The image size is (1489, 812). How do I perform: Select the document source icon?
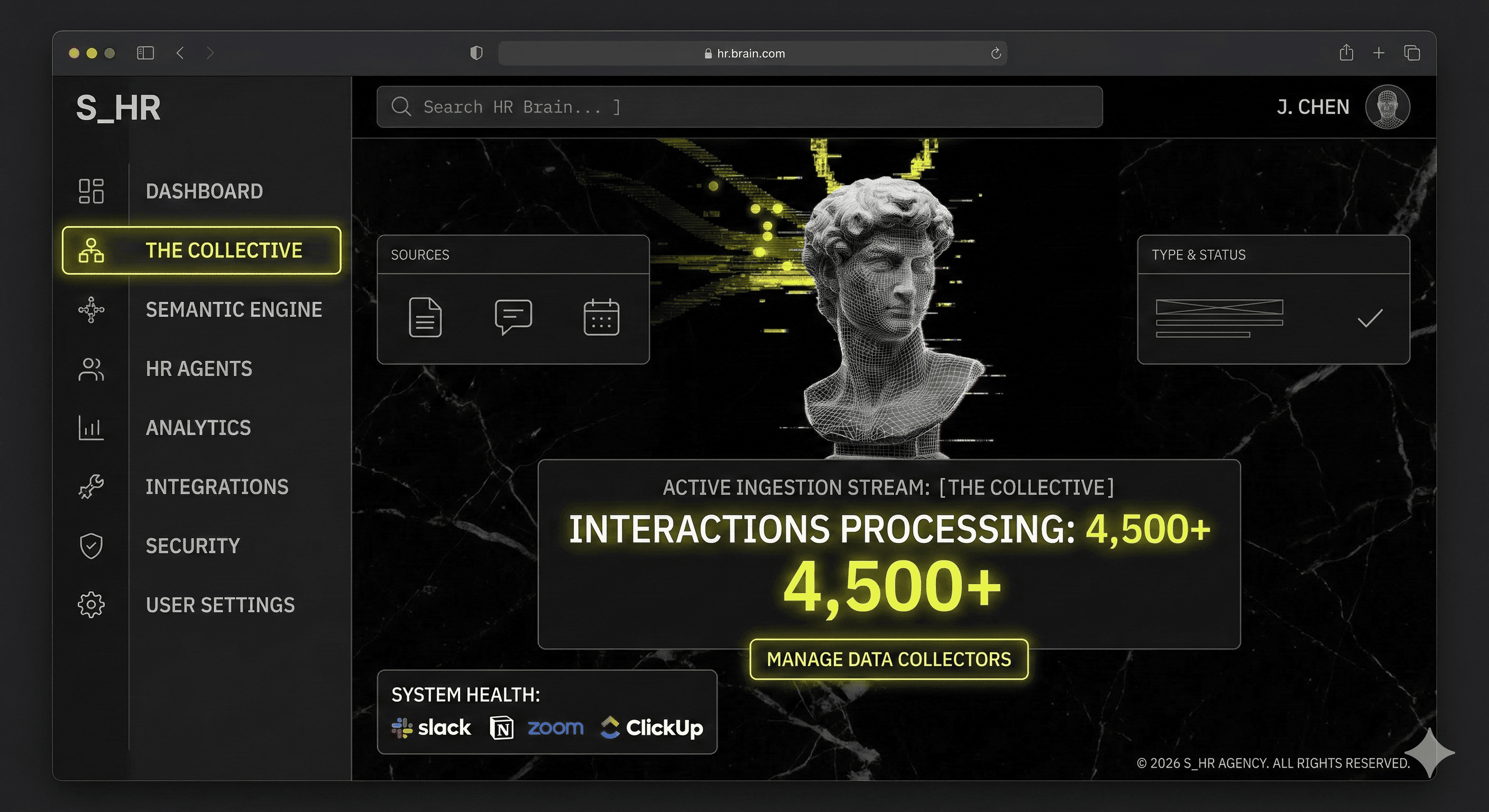[426, 317]
